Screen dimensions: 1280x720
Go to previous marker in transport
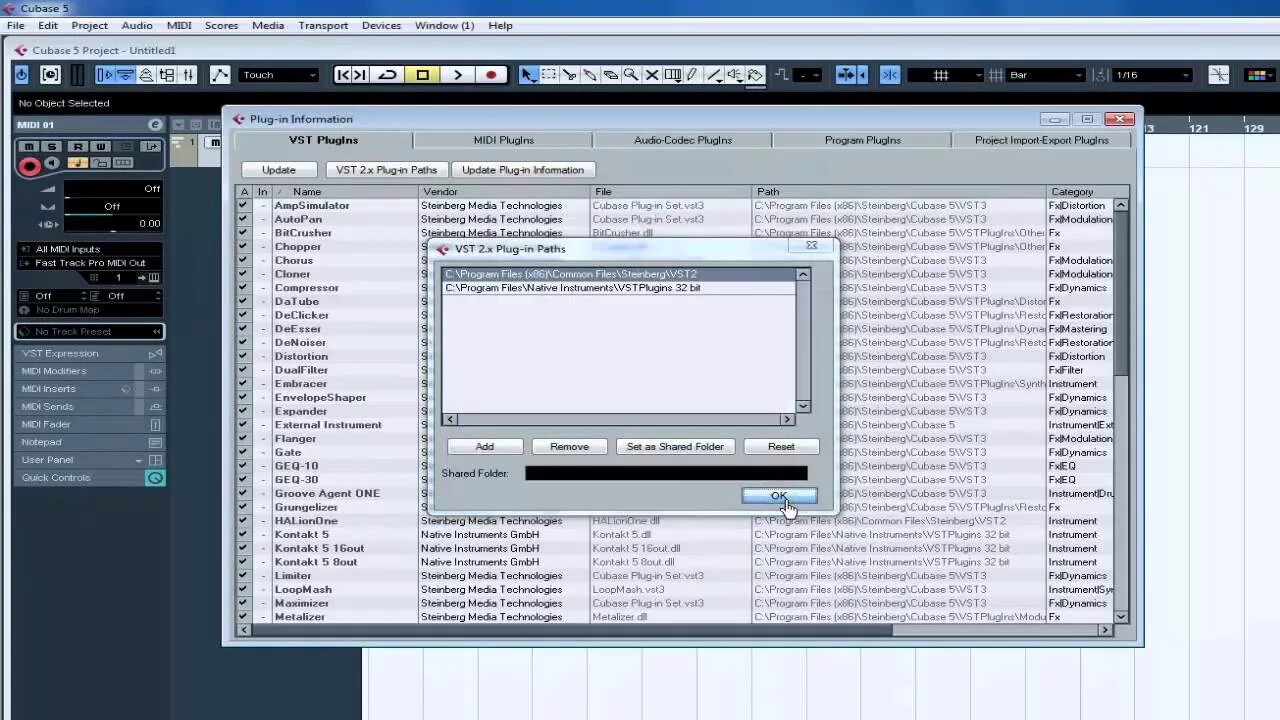tap(343, 75)
